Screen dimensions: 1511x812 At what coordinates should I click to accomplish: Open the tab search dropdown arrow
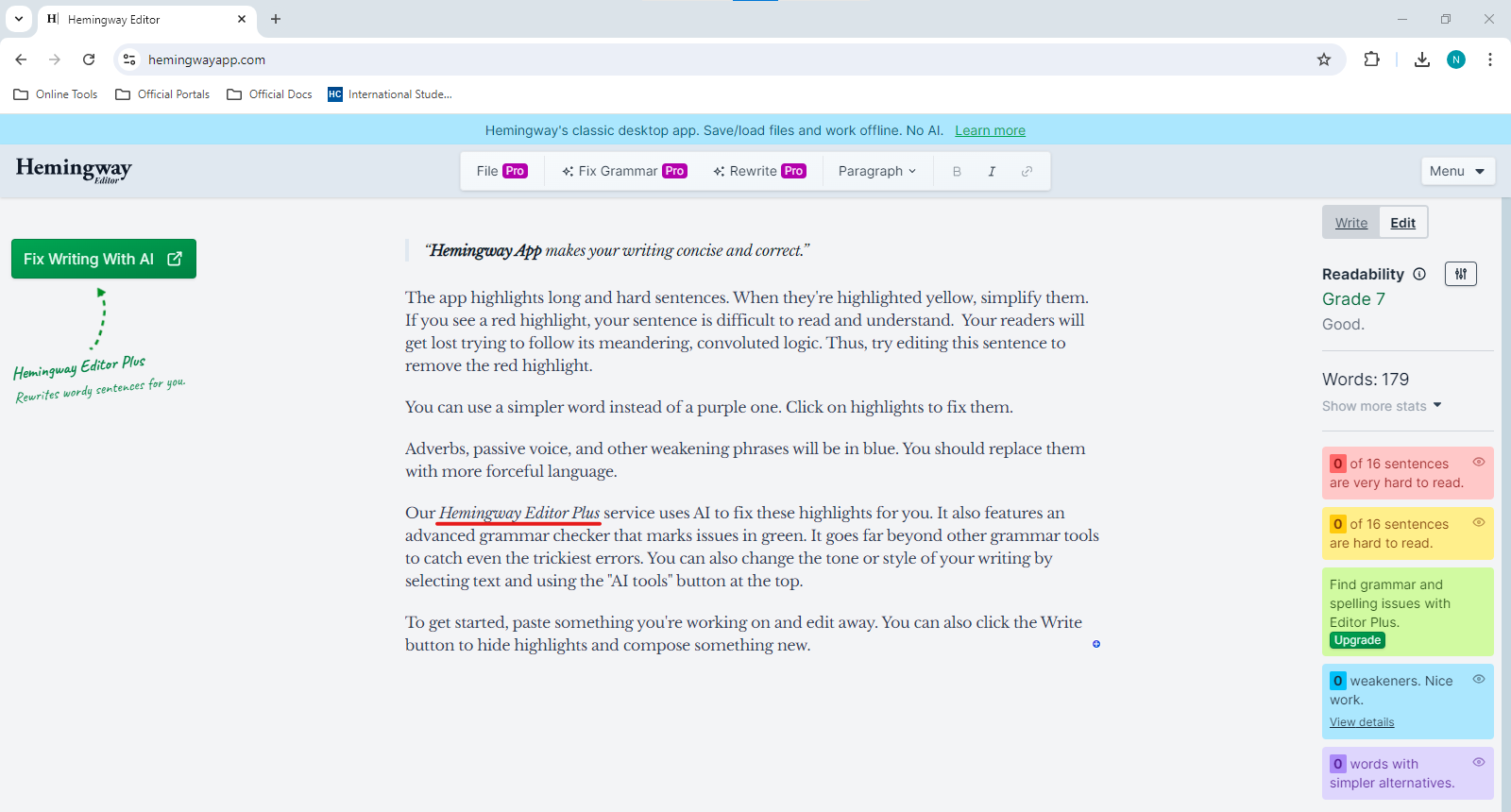(19, 19)
